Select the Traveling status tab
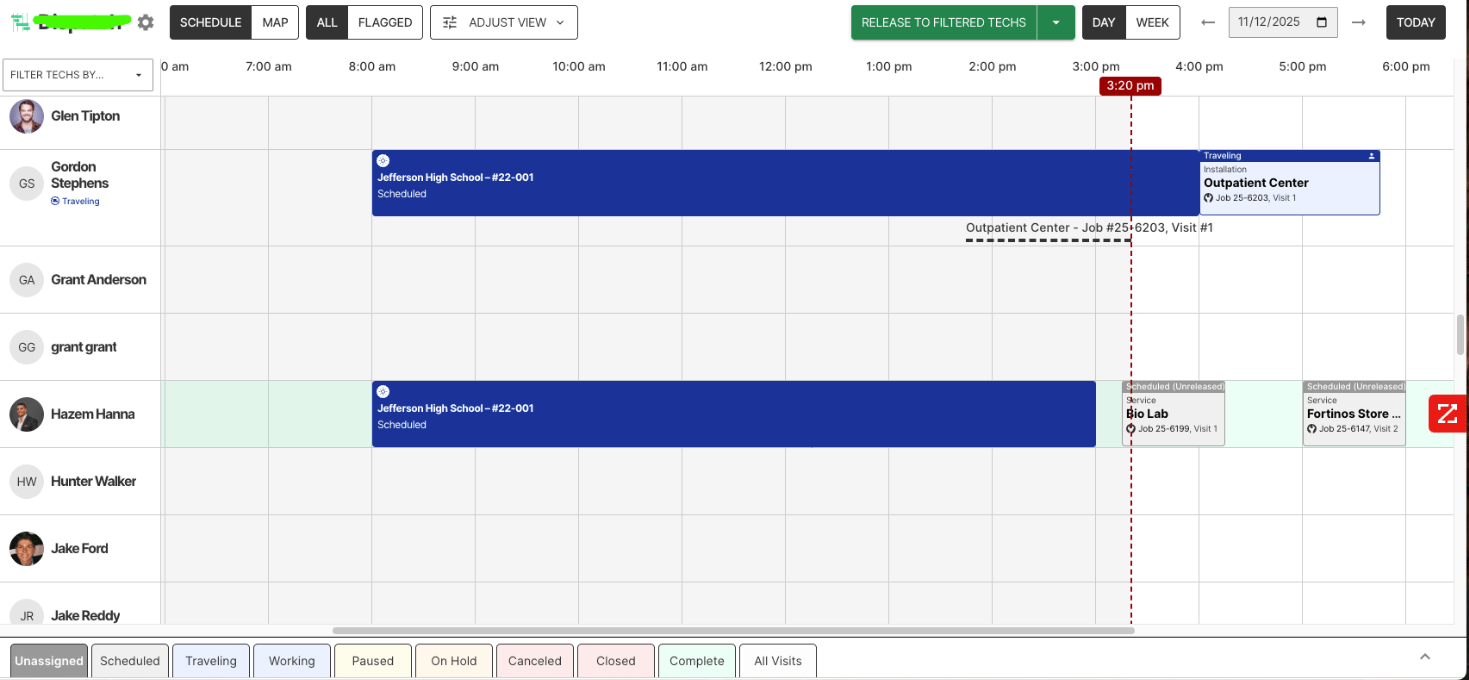The image size is (1469, 680). (211, 661)
